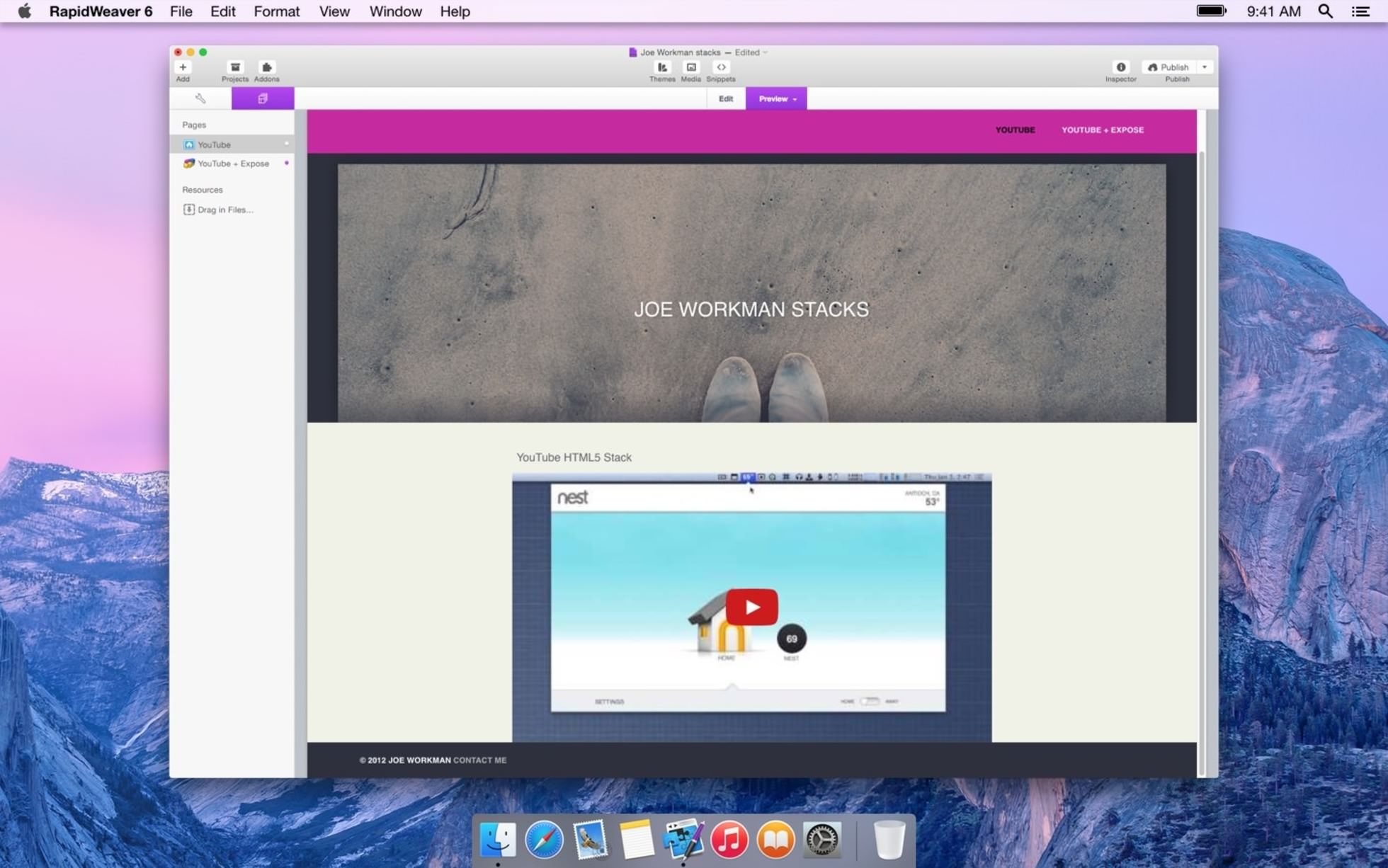Screen dimensions: 1388x868
Task: Open the Window menu
Action: tap(395, 11)
